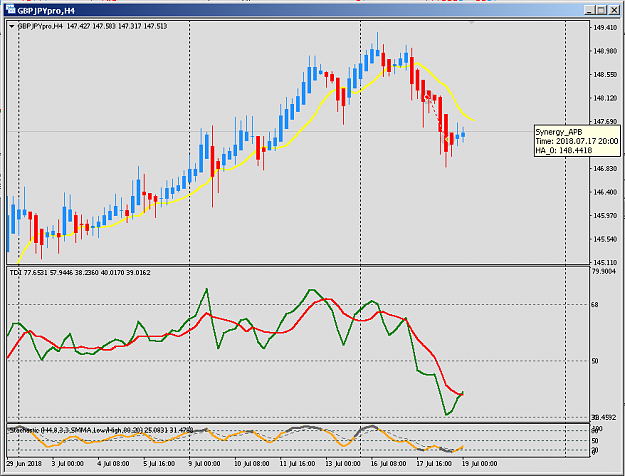Click the 11 Jul 16:00 time label

click(x=297, y=464)
